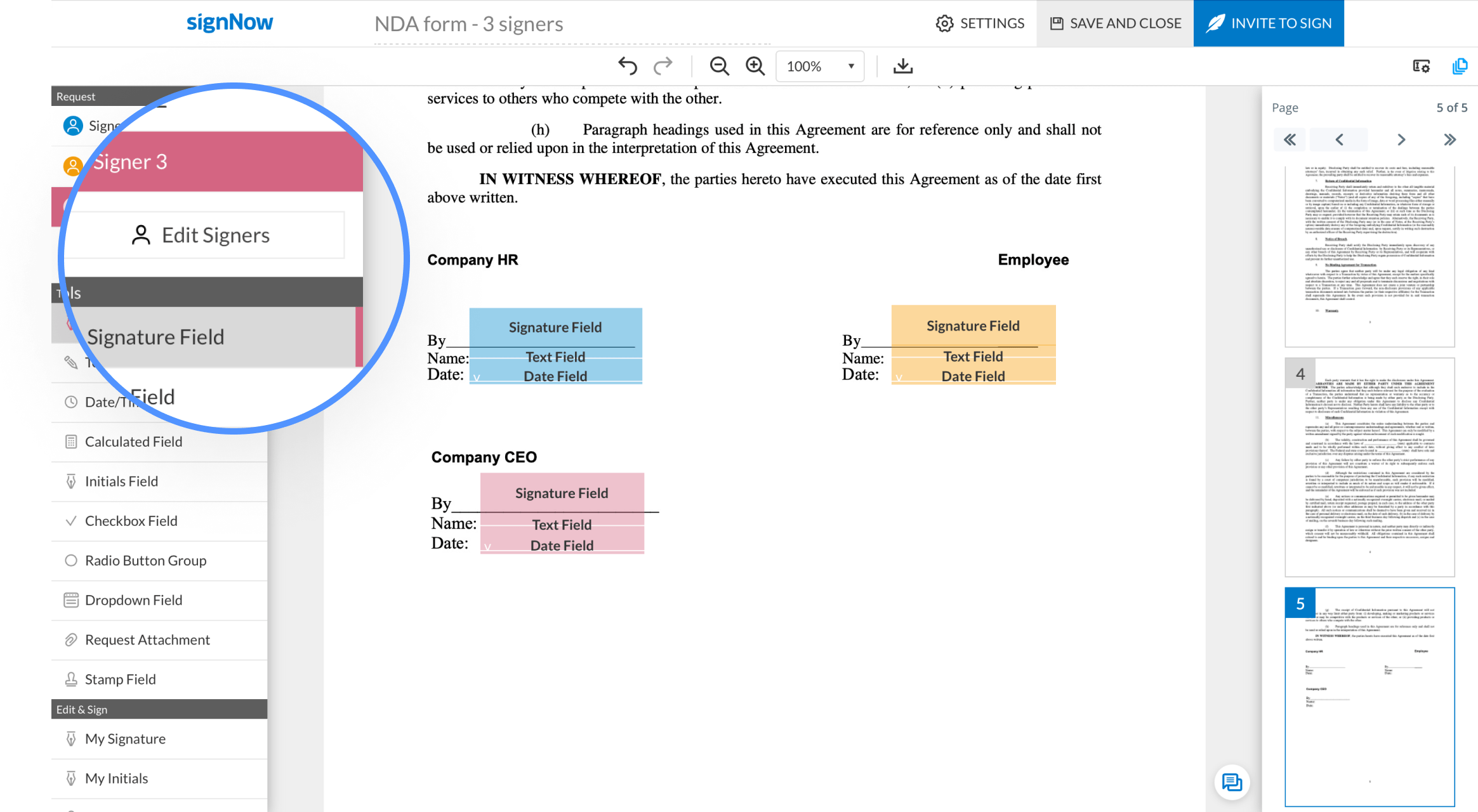Click the download document icon

[902, 66]
